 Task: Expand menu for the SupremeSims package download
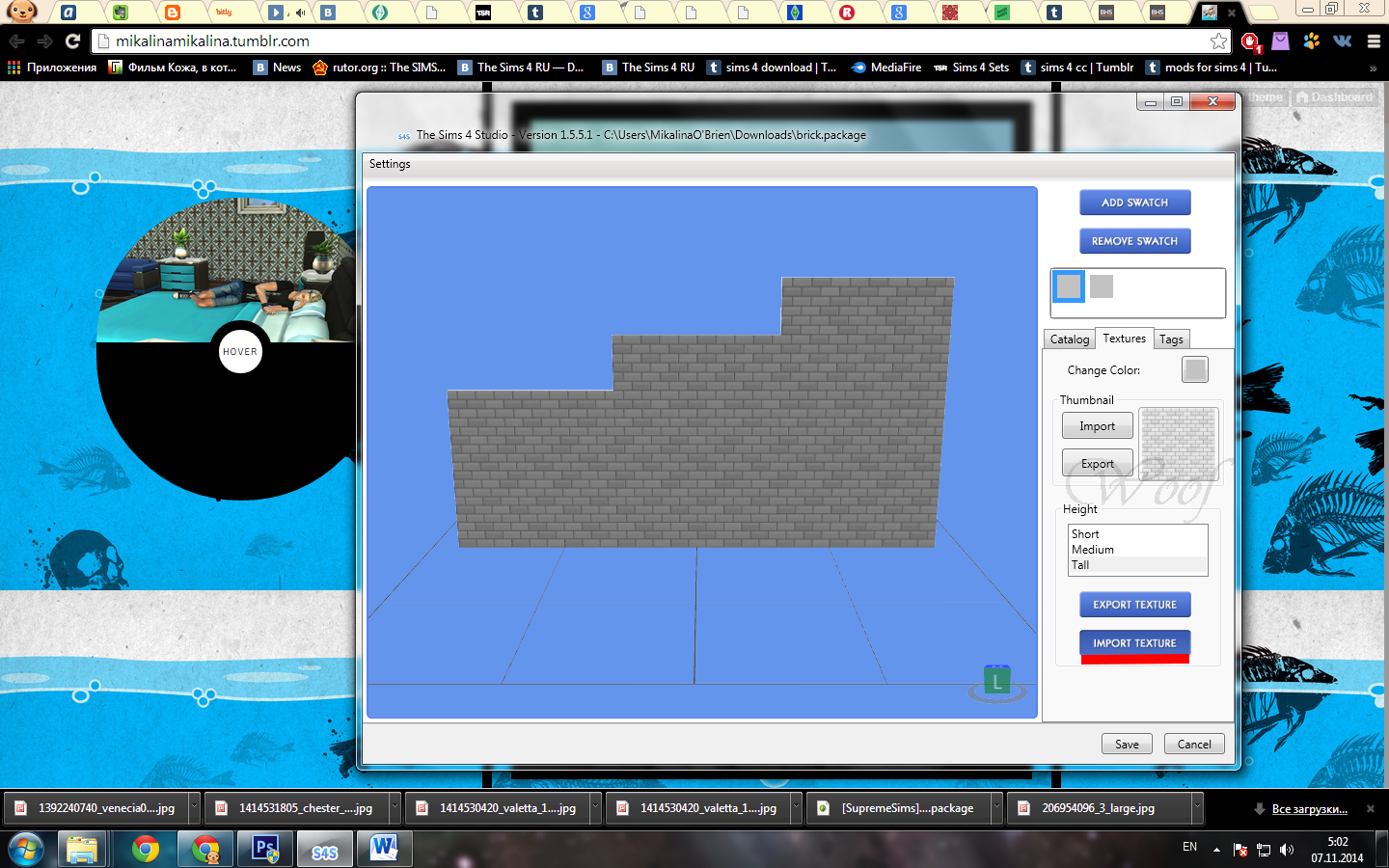point(996,808)
